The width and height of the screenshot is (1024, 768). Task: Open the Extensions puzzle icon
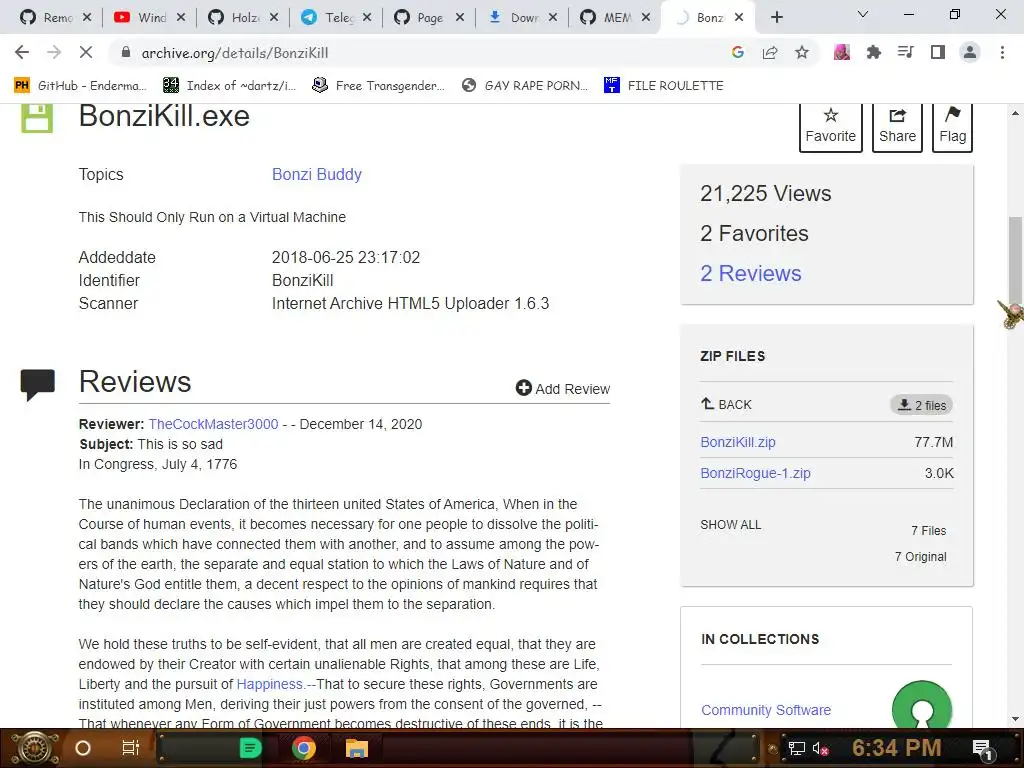(873, 52)
